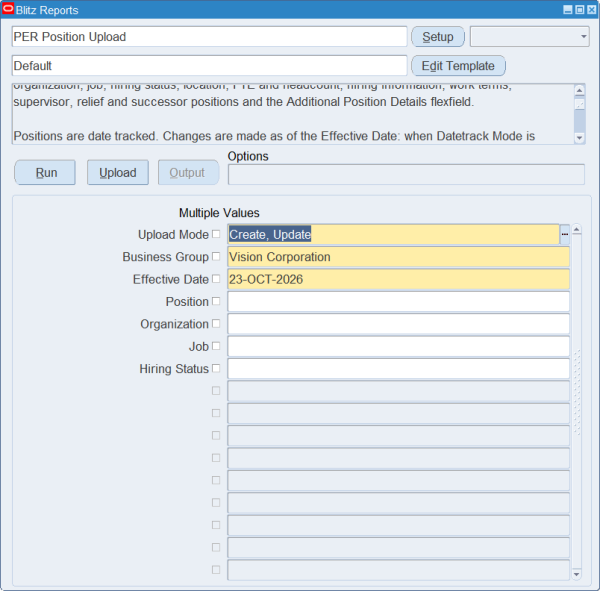Expand the dropdown next to Setup
600x591 pixels.
tap(530, 37)
